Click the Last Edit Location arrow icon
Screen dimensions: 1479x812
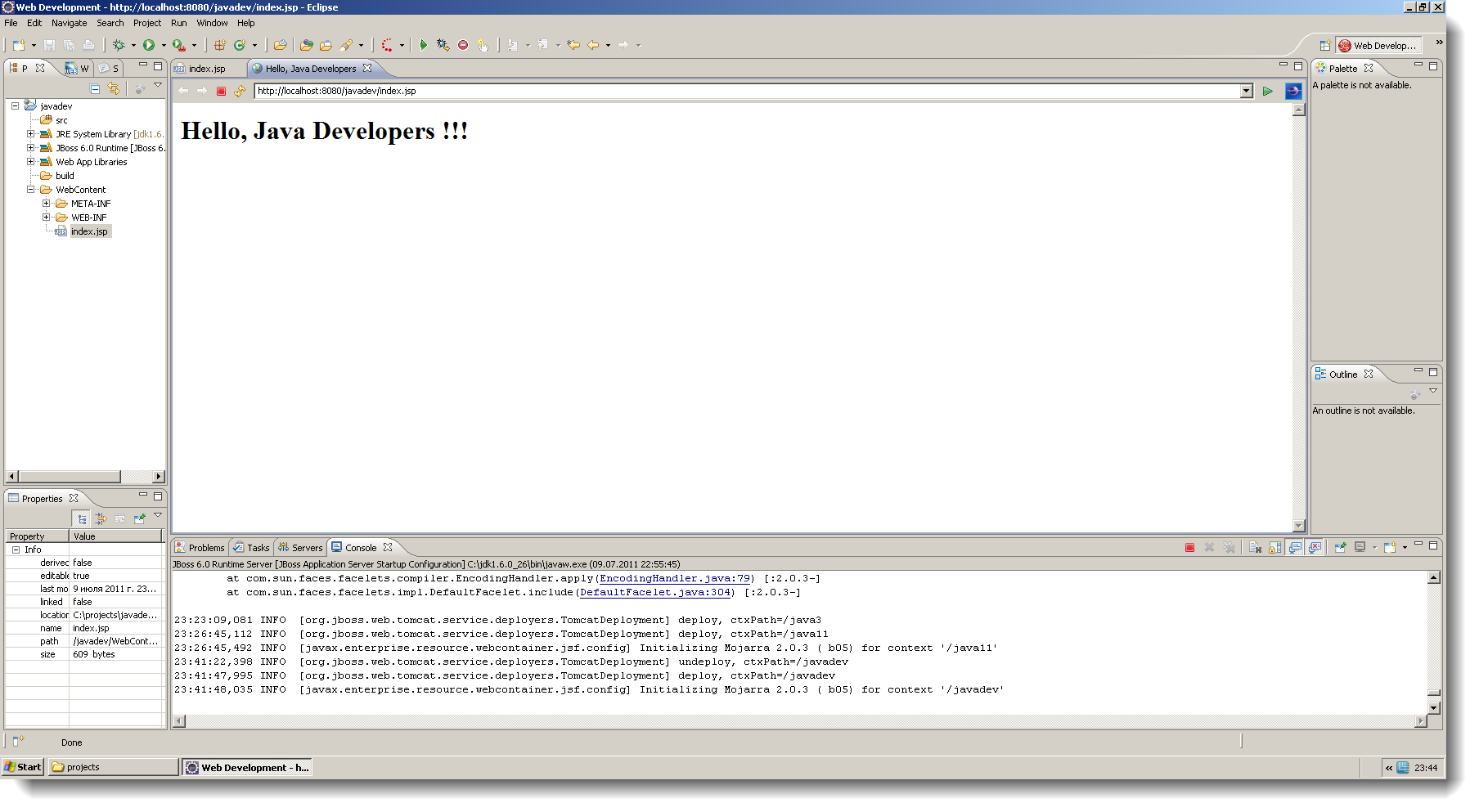coord(573,45)
